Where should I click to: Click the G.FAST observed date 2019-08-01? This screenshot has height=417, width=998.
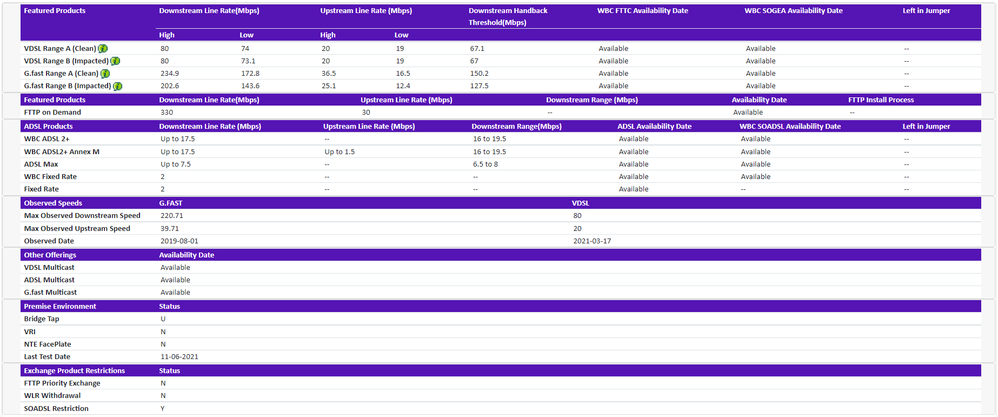point(179,241)
